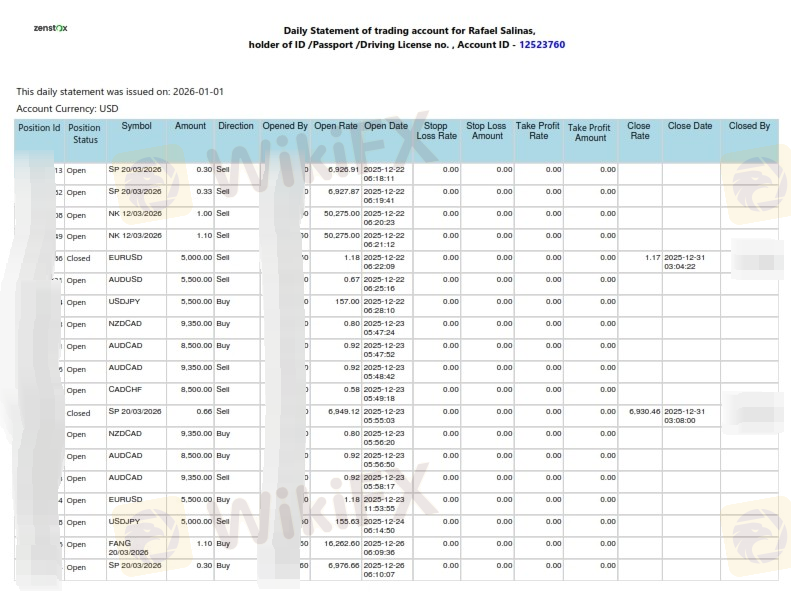Click the close rate 6,930.46 cell
Viewport: 791px width, 612px height.
[x=640, y=416]
